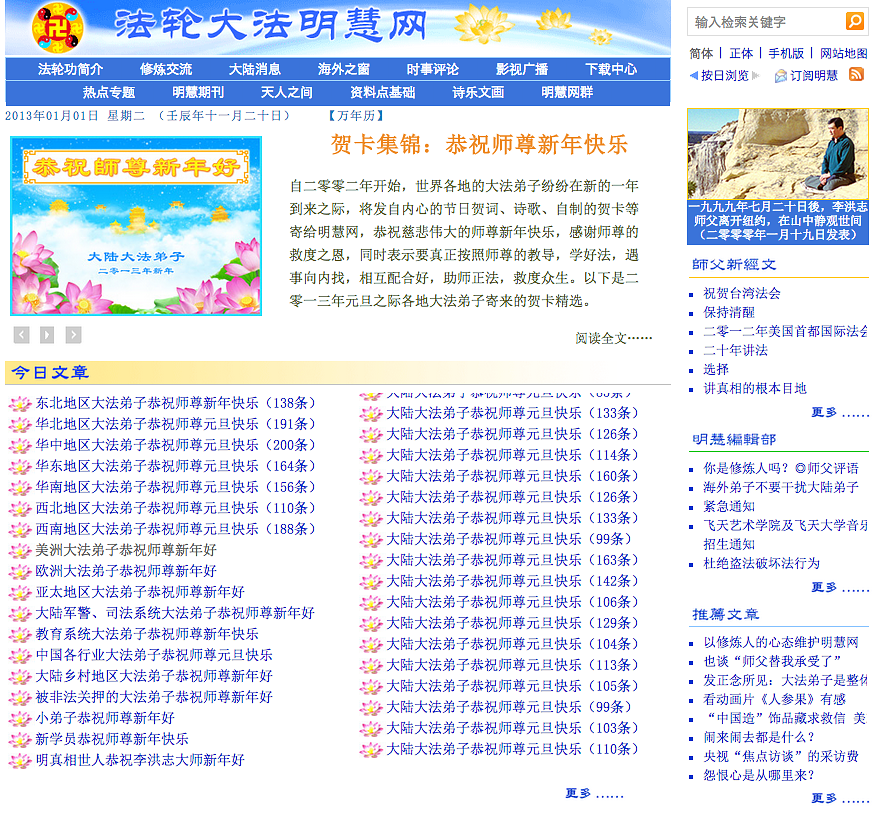
Task: Expand 更多 under 師父新經文 section
Action: [x=838, y=413]
